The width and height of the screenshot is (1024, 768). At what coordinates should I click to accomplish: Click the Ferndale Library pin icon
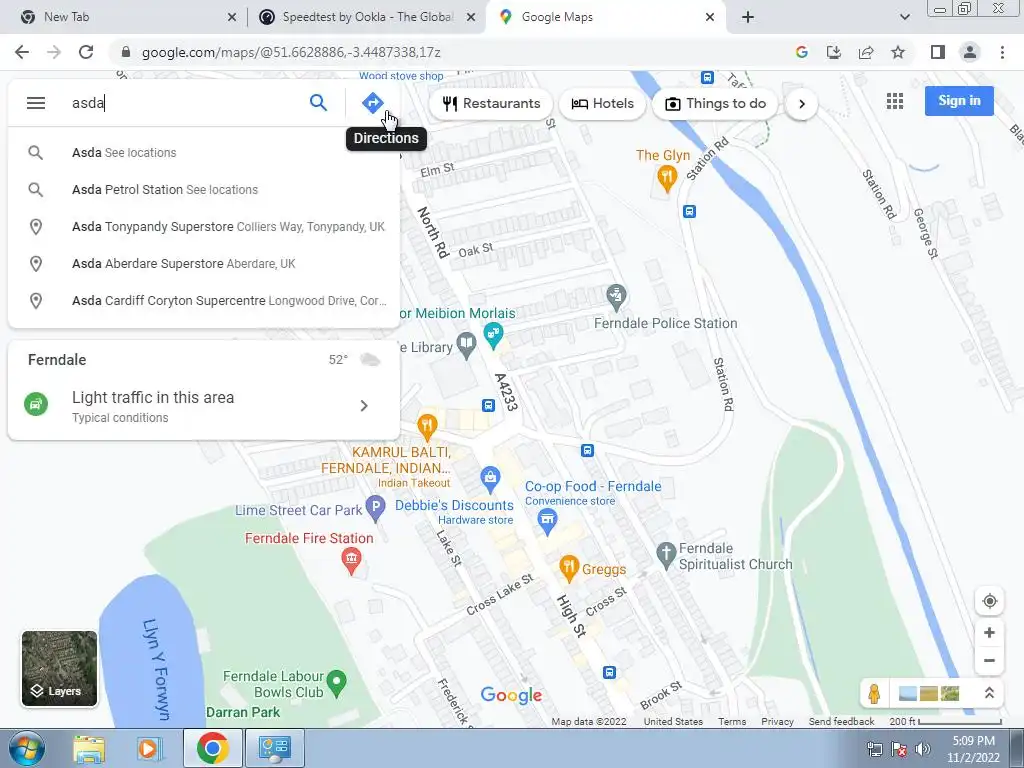(466, 345)
